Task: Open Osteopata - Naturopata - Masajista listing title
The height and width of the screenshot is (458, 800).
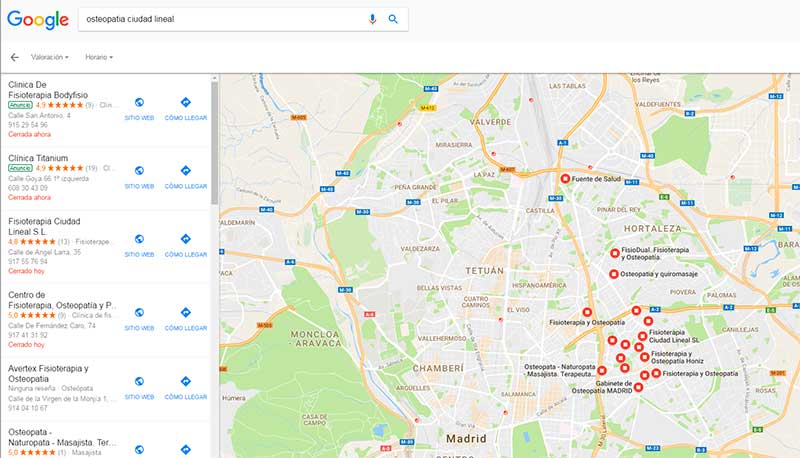Action: click(62, 437)
